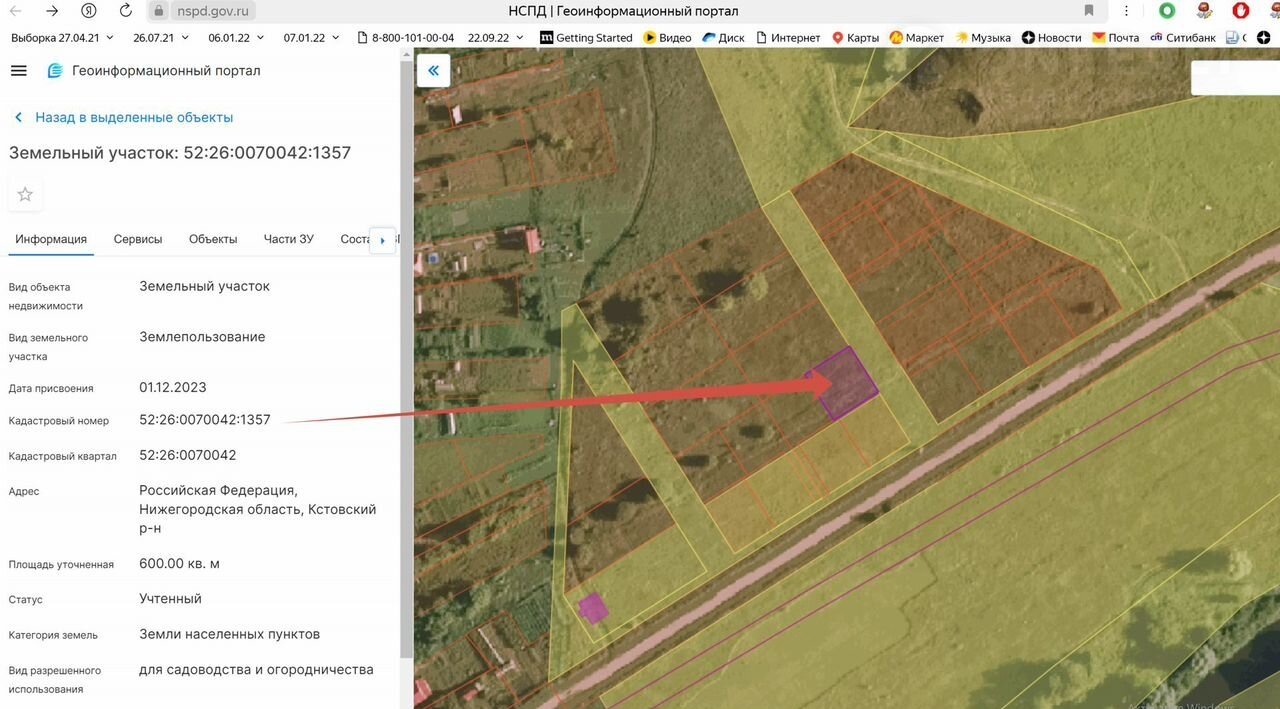1280x709 pixels.
Task: Click the Yandex home icon in toolbar
Action: point(88,11)
